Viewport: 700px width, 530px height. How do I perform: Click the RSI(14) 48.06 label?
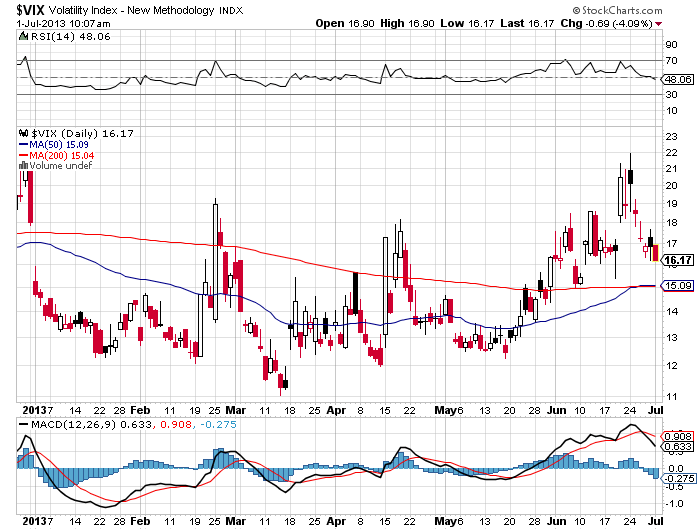click(71, 37)
